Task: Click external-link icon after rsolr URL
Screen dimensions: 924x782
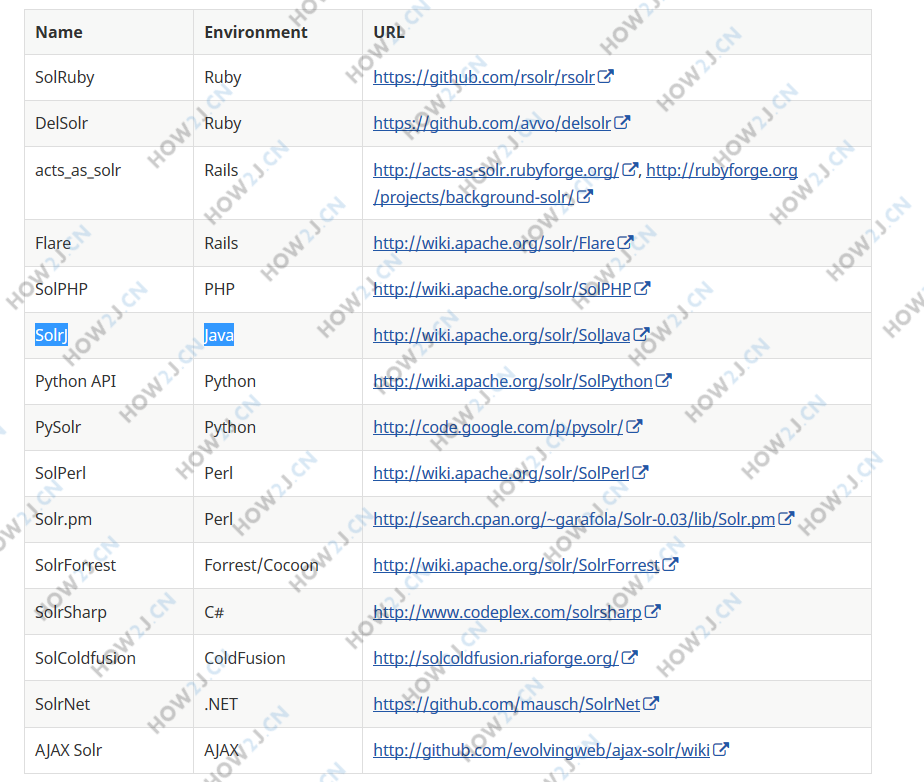Action: pos(606,76)
